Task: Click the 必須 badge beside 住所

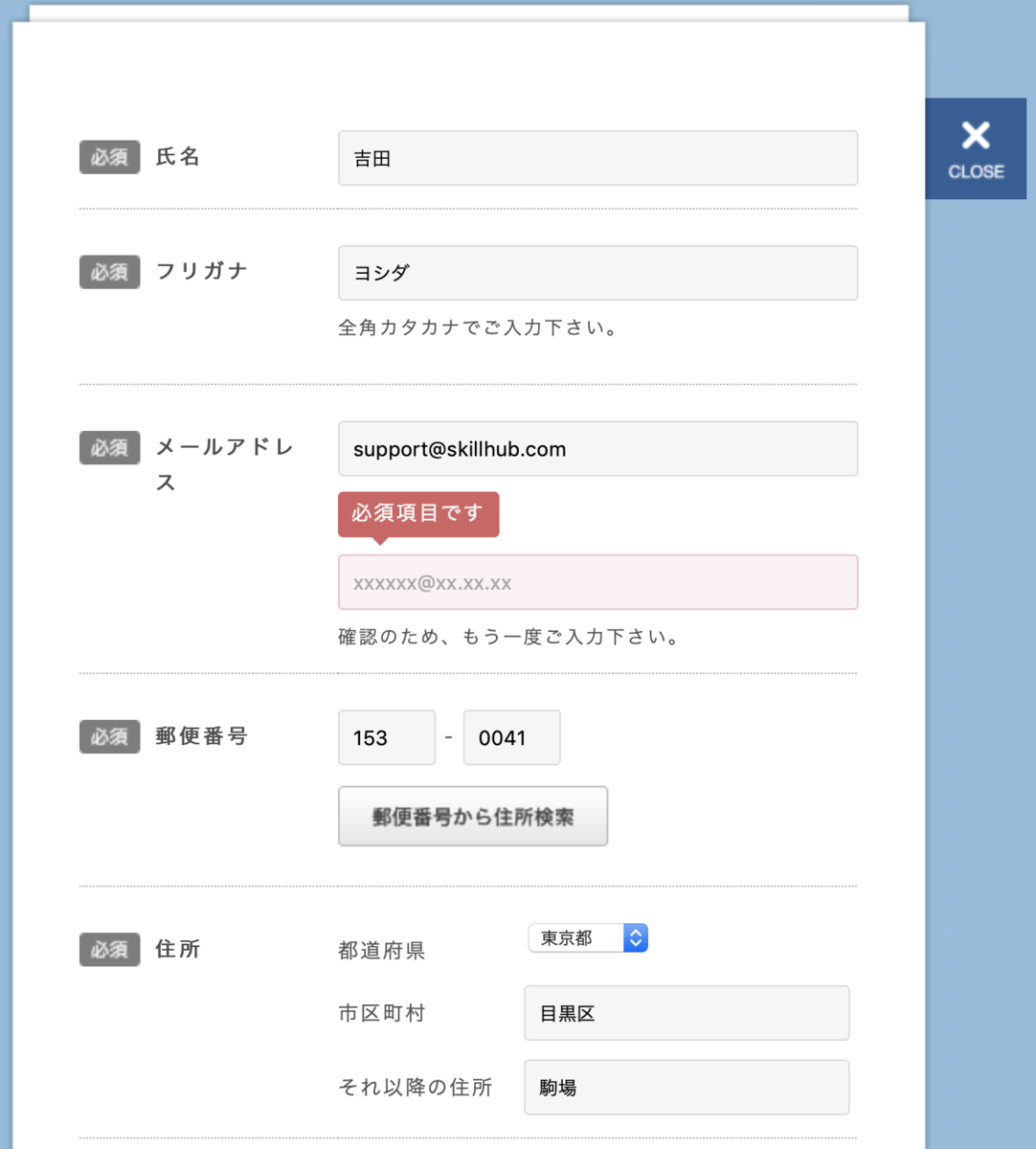Action: point(109,950)
